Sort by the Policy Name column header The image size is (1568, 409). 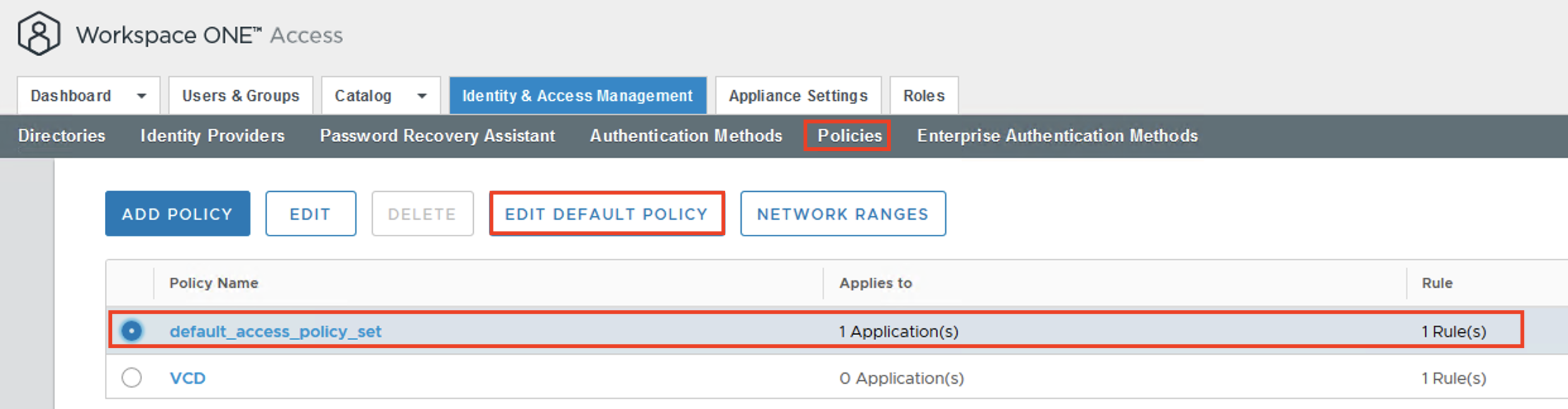tap(214, 283)
